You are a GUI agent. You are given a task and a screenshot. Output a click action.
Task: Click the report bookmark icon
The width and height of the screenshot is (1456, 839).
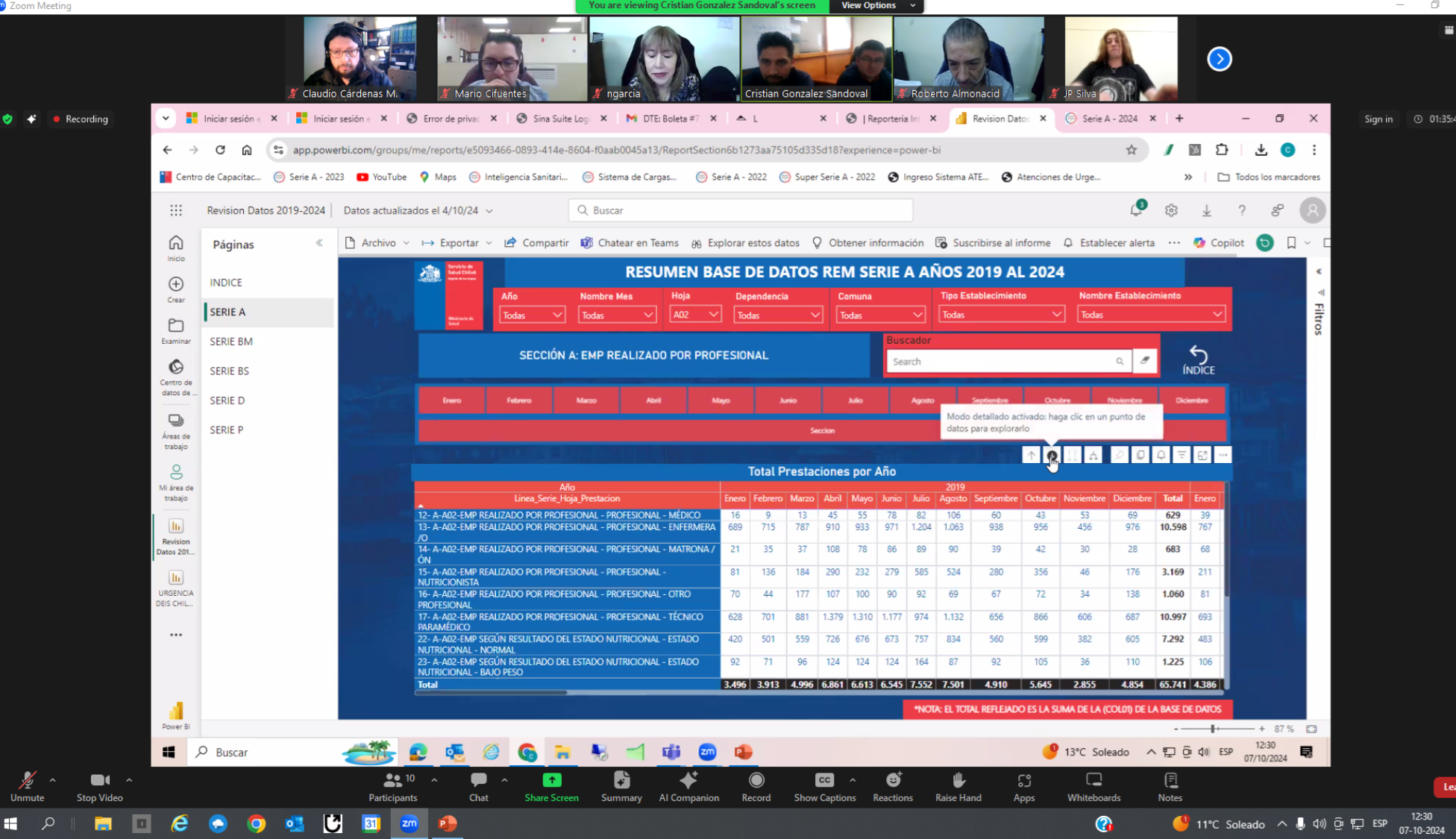coord(1291,242)
